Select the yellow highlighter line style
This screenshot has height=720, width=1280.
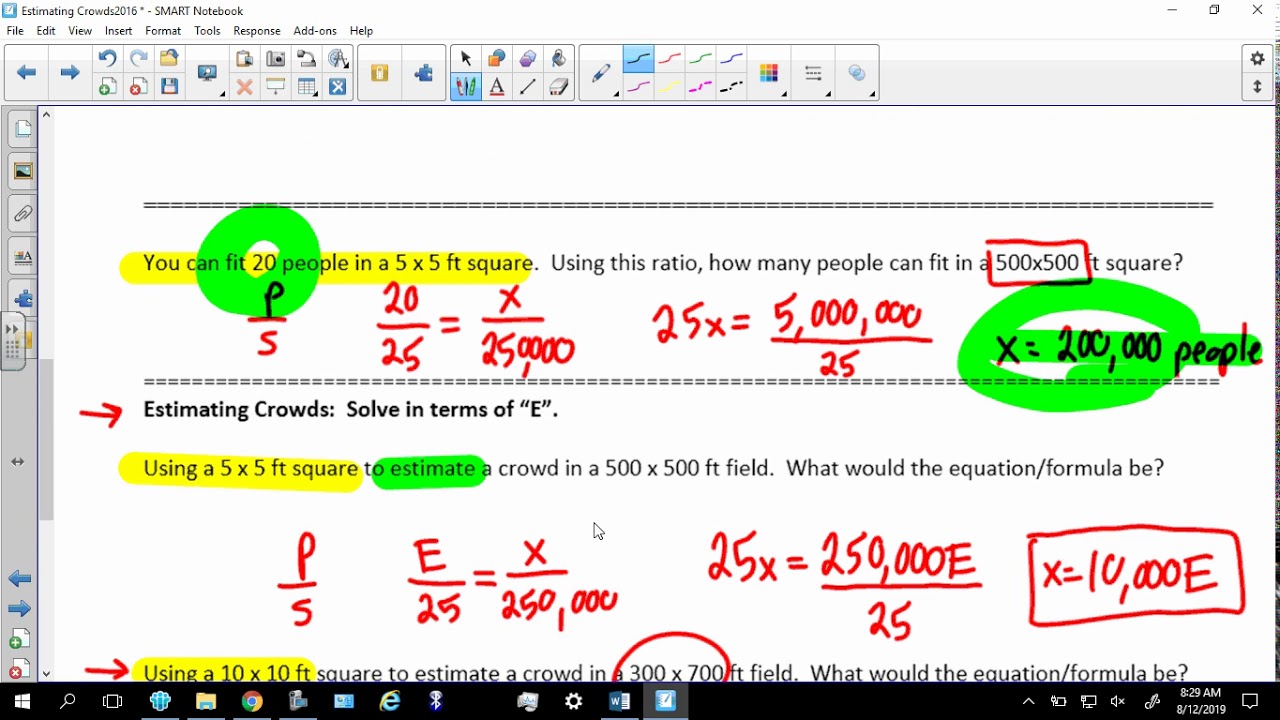pos(670,87)
